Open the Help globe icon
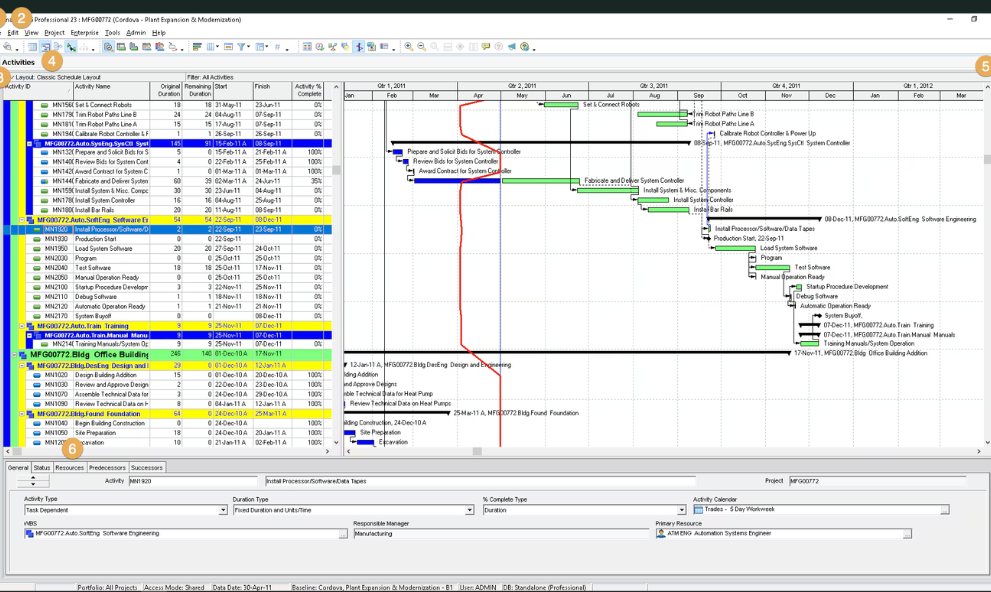The height and width of the screenshot is (592, 991). [x=525, y=47]
